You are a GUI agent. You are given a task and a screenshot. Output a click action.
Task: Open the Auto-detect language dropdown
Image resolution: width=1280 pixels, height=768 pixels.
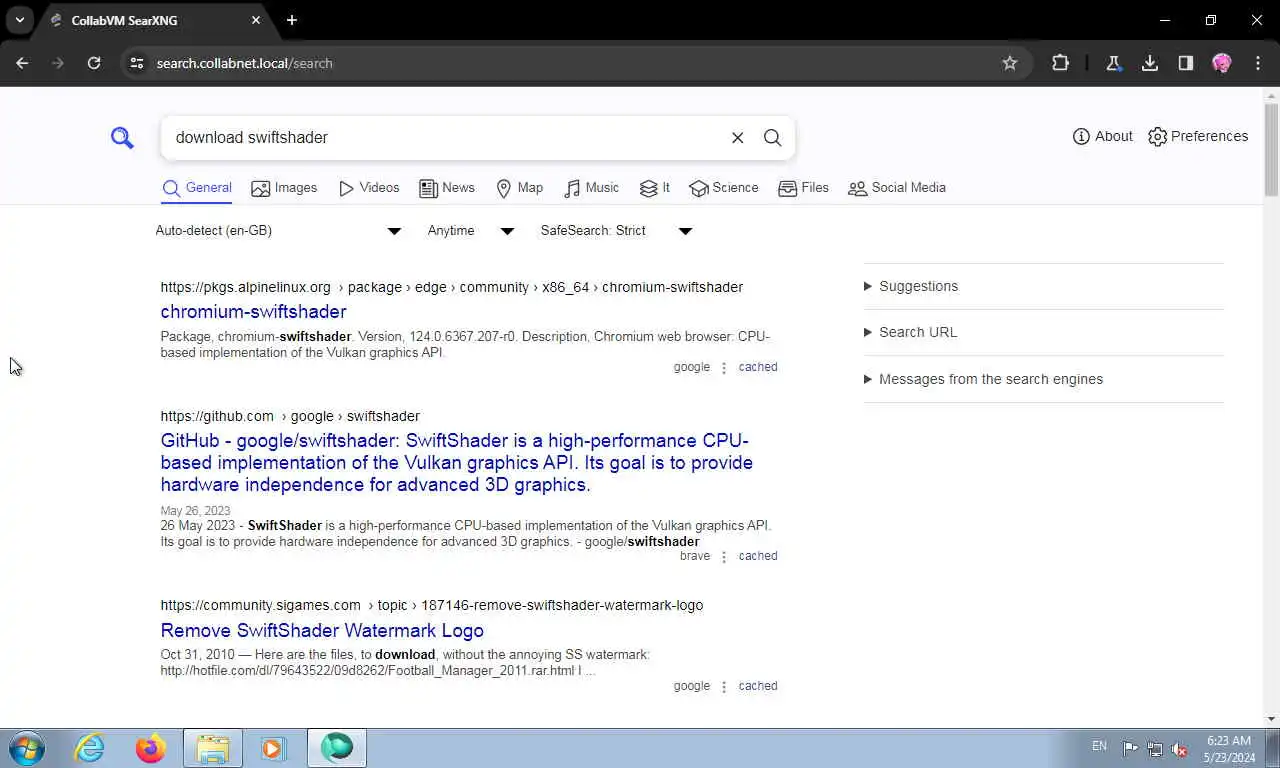(x=278, y=231)
